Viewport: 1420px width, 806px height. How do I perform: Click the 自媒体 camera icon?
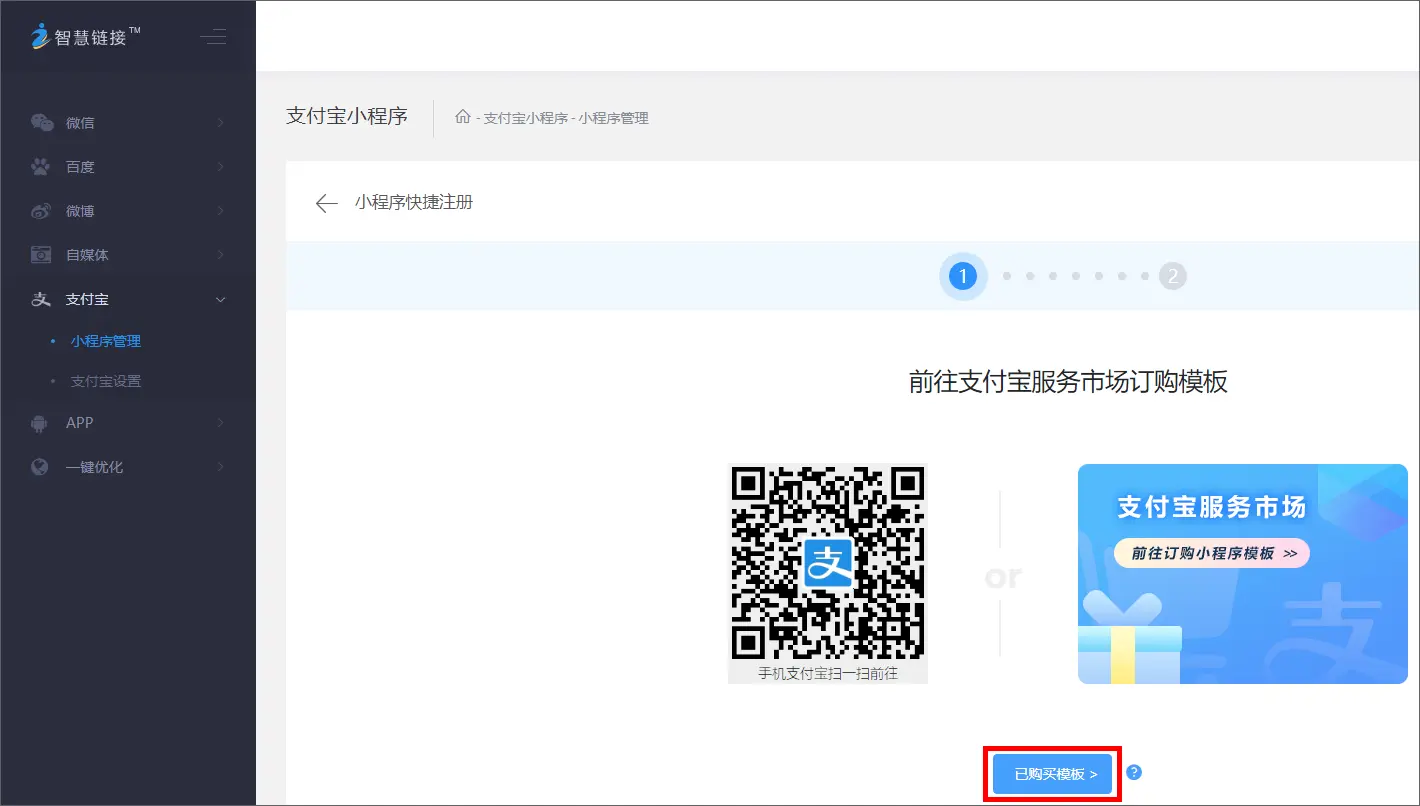point(41,255)
